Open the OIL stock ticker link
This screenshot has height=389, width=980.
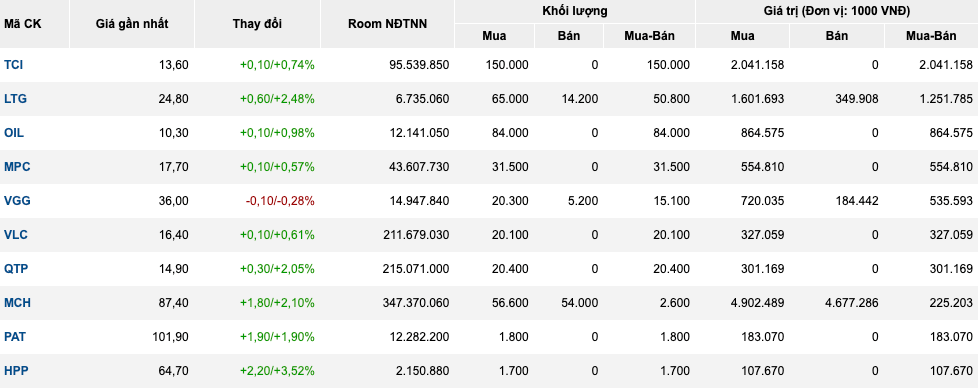pyautogui.click(x=14, y=133)
